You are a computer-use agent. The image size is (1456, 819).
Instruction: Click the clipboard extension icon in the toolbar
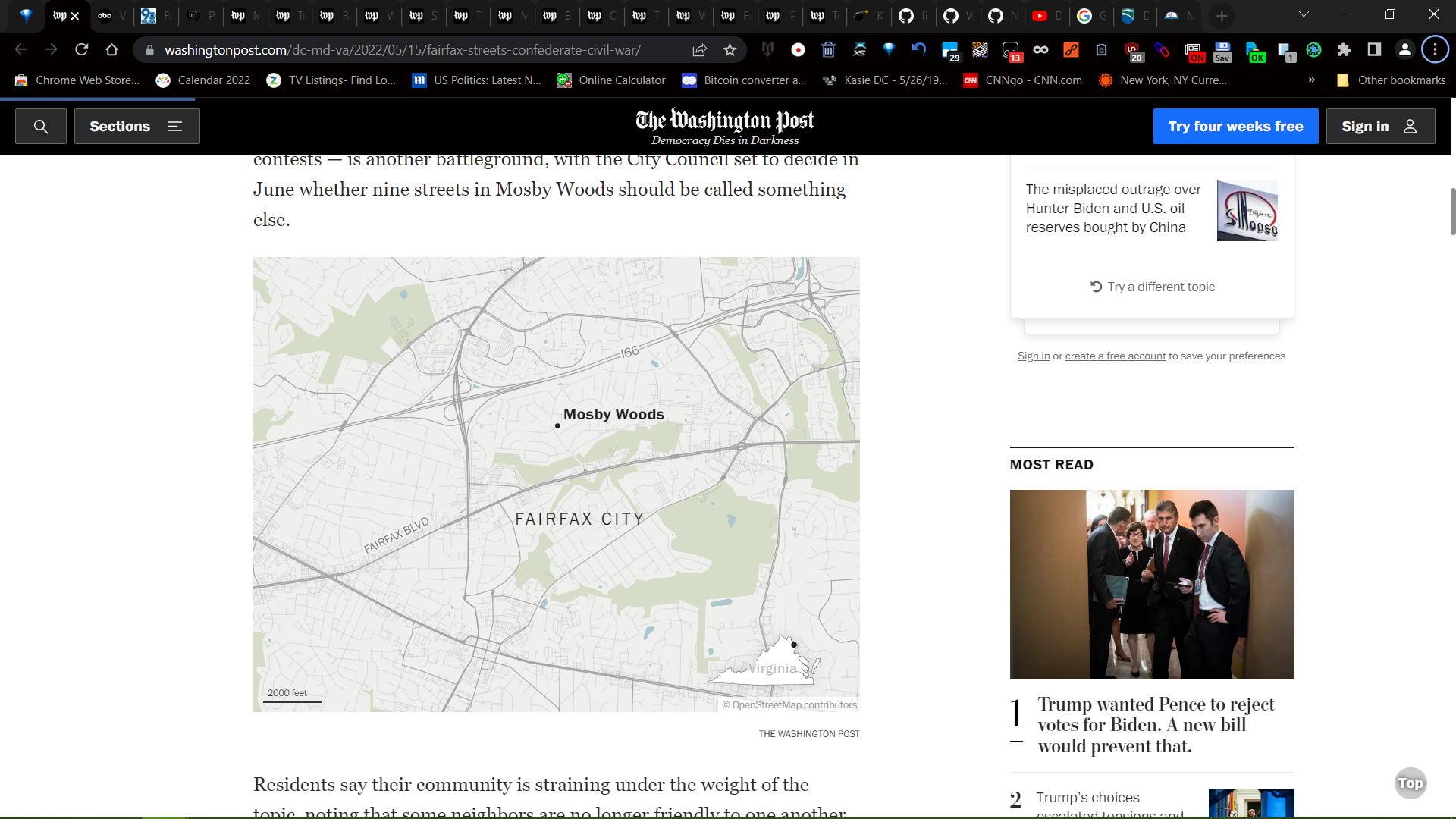pos(1101,50)
